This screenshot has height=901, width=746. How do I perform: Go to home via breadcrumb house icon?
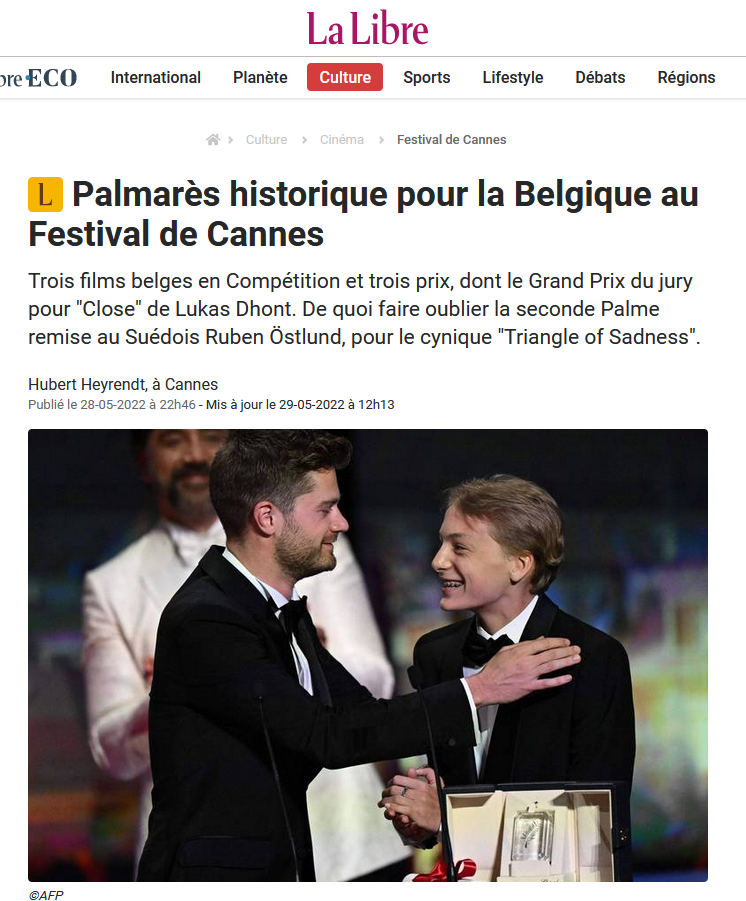coord(213,140)
